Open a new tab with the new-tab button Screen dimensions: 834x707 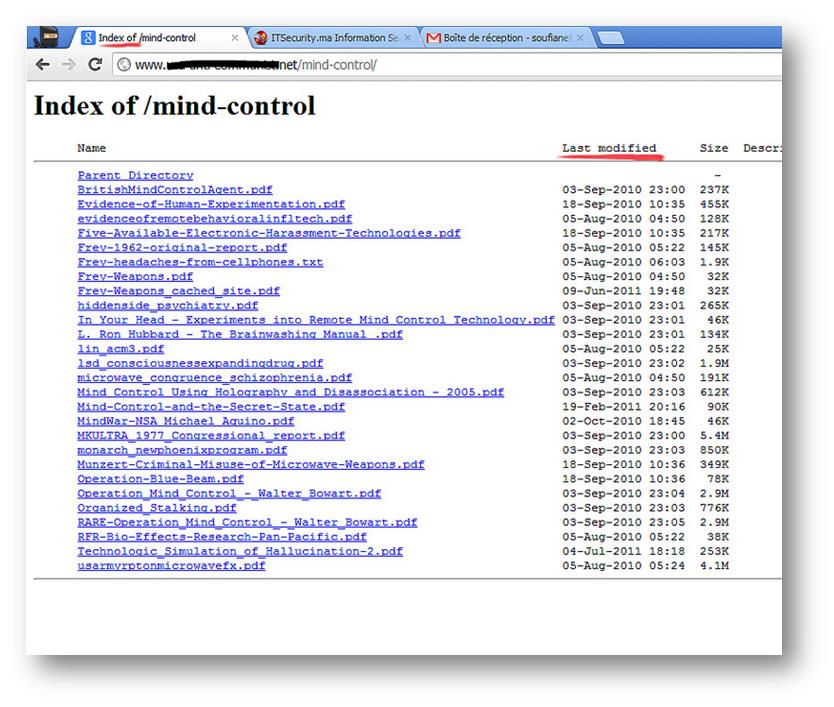pos(610,38)
